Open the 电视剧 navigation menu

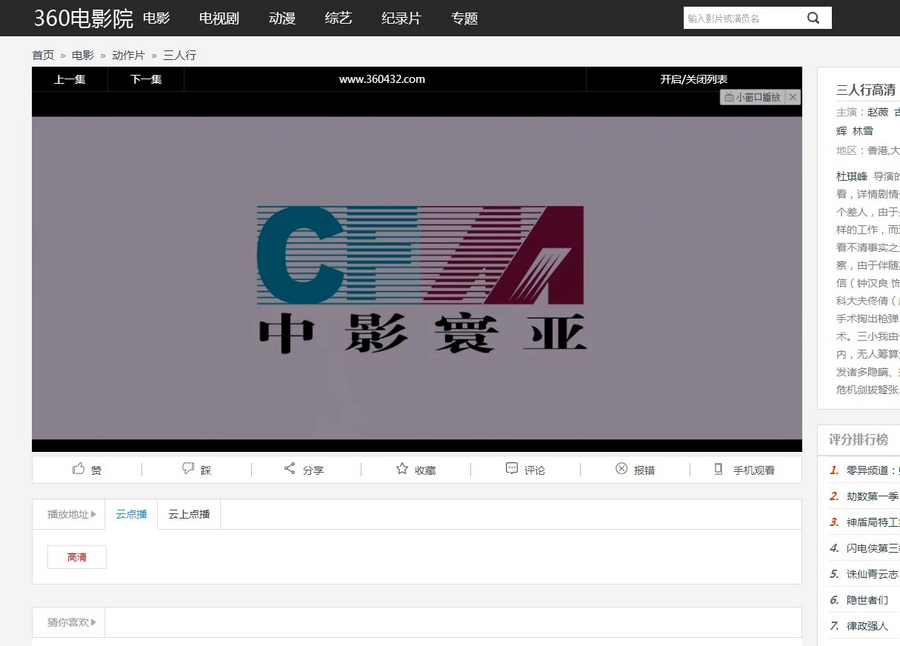(x=219, y=18)
